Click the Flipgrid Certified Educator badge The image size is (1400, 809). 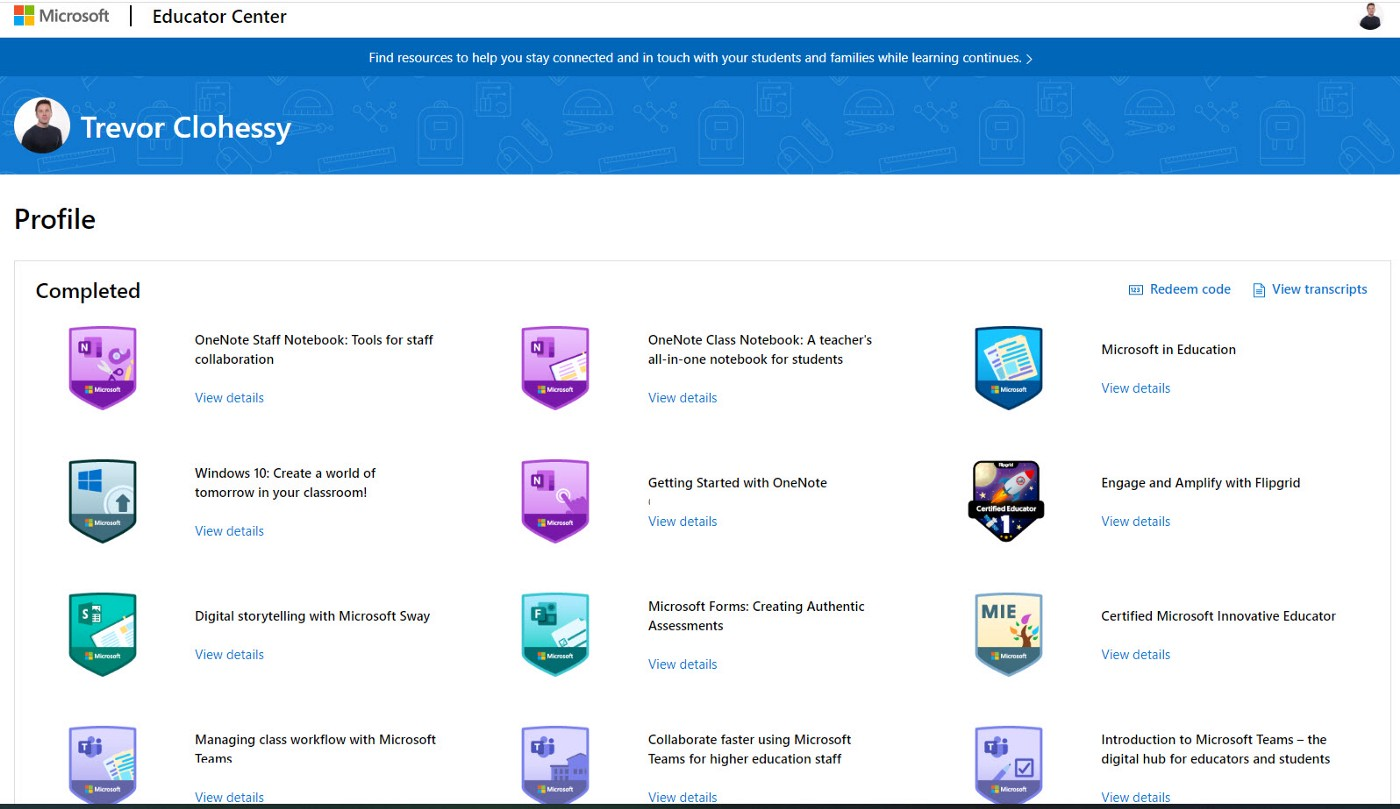[x=1006, y=500]
